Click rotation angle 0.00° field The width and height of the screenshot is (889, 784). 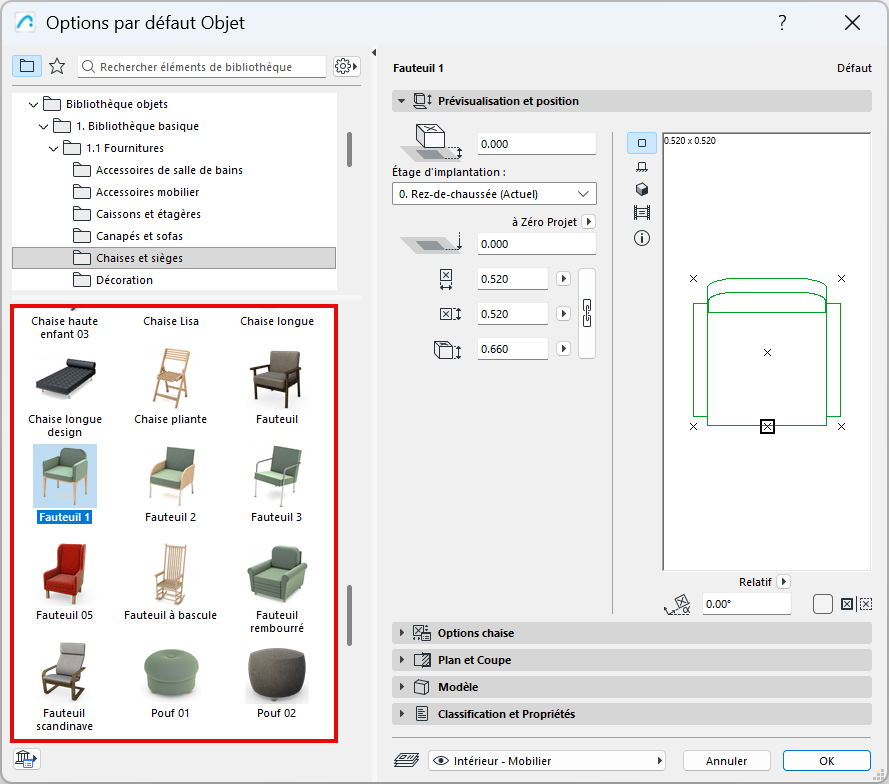click(746, 604)
